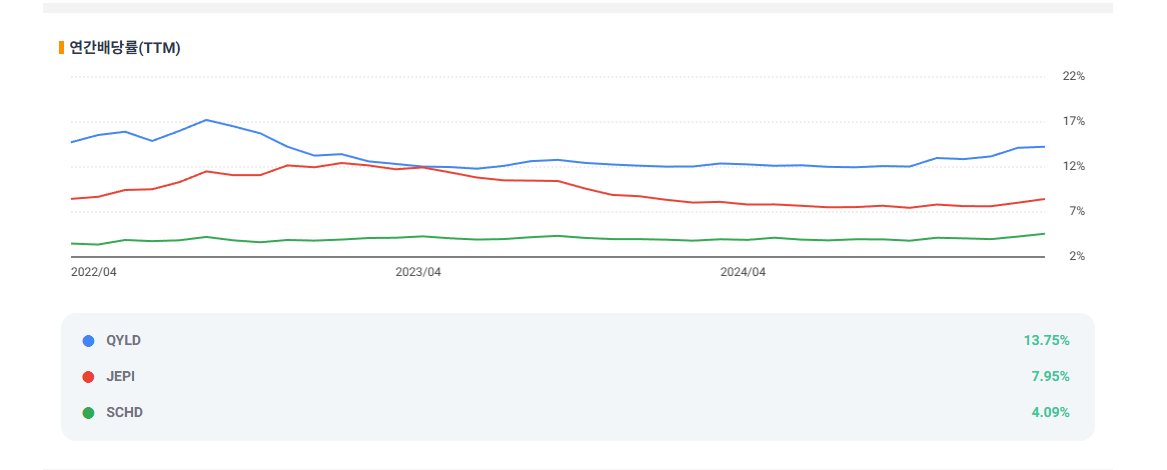
Task: Select the JEPI ticker label
Action: (x=121, y=376)
